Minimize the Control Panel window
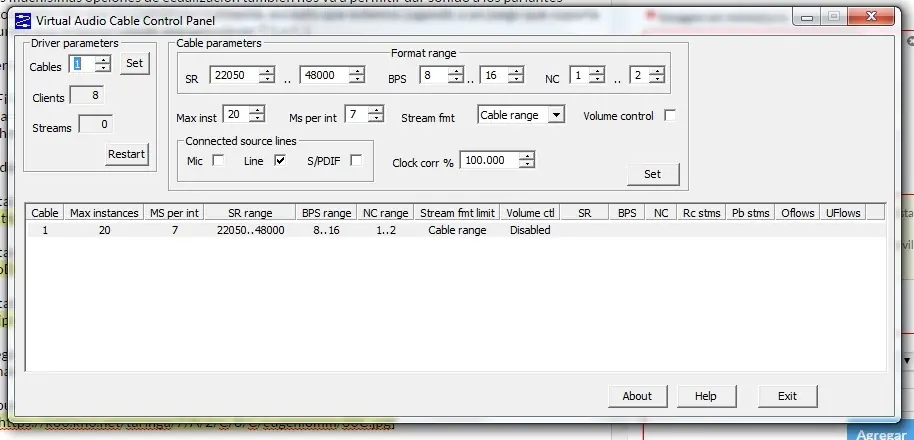Screen dimensions: 914x440 tap(807, 17)
